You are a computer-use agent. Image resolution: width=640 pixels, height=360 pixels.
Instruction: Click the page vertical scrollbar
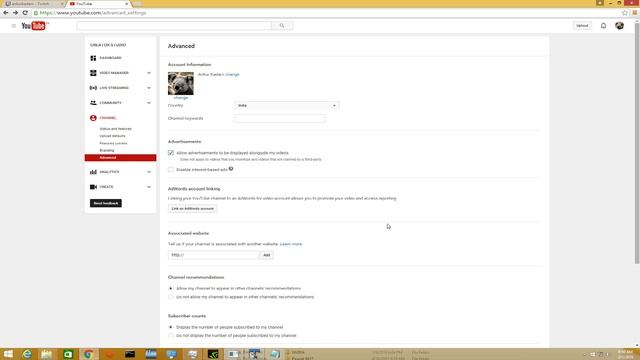tap(637, 143)
